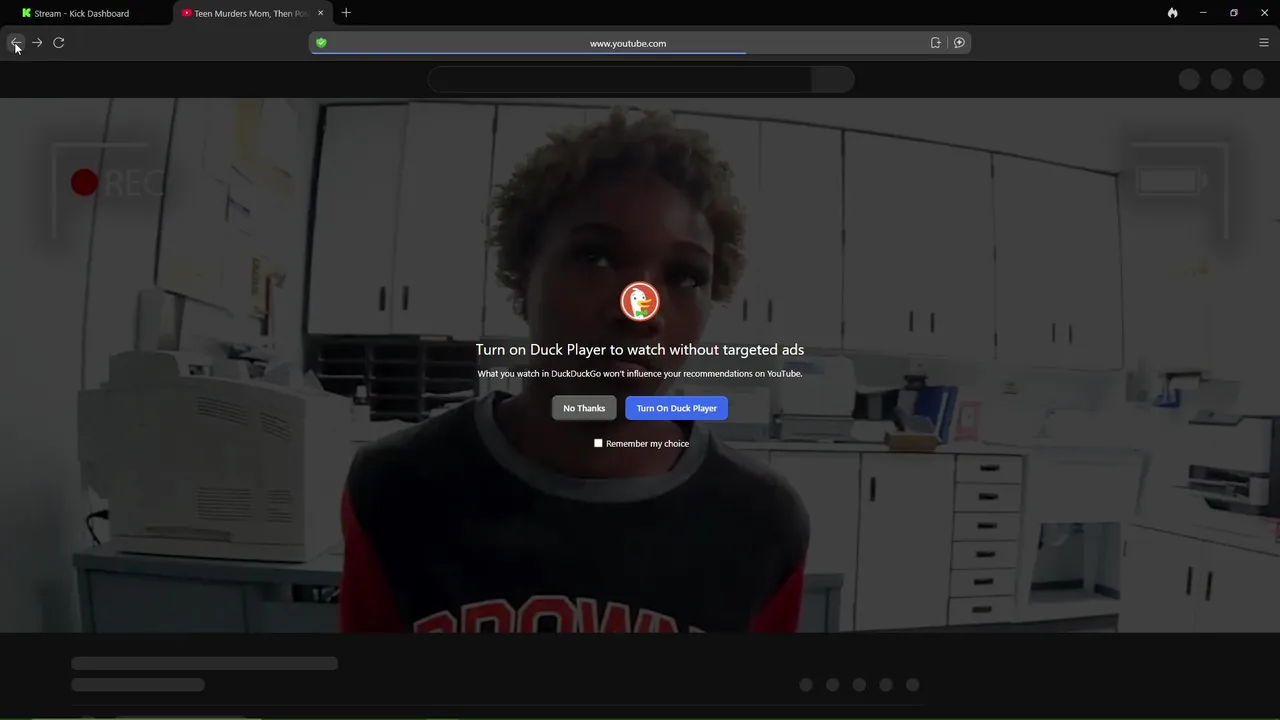The width and height of the screenshot is (1280, 720).
Task: Open the green privacy shield in address bar
Action: click(321, 43)
